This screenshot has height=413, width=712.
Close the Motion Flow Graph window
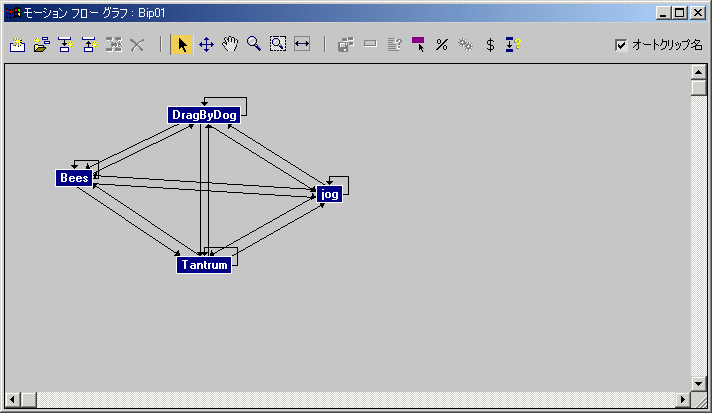(697, 13)
